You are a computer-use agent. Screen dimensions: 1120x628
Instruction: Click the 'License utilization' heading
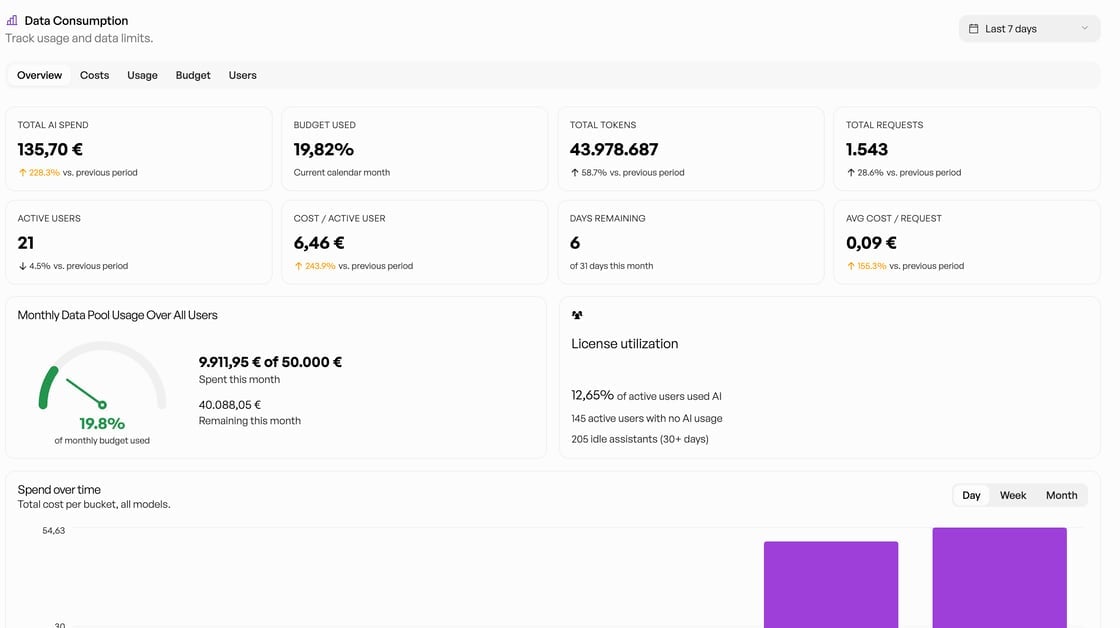point(624,344)
